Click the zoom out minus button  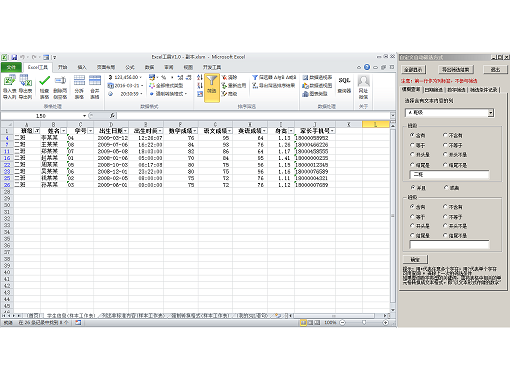pos(343,323)
